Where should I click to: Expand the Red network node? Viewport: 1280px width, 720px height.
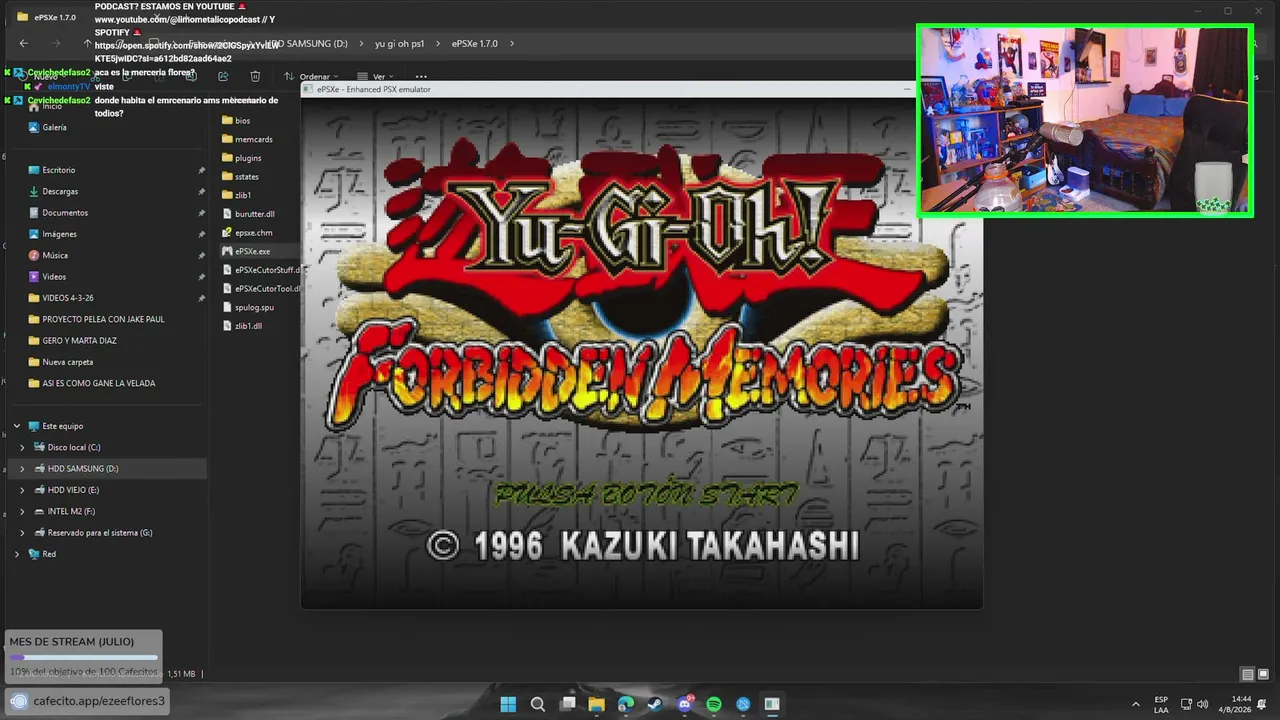pos(17,554)
